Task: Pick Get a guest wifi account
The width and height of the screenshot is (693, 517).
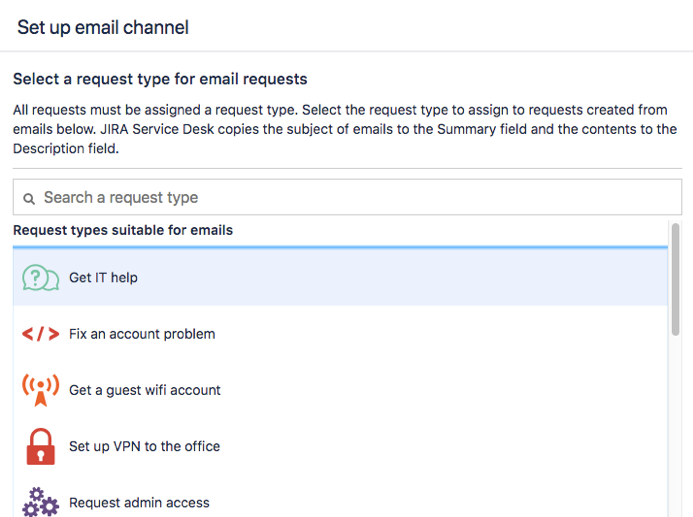Action: [340, 390]
